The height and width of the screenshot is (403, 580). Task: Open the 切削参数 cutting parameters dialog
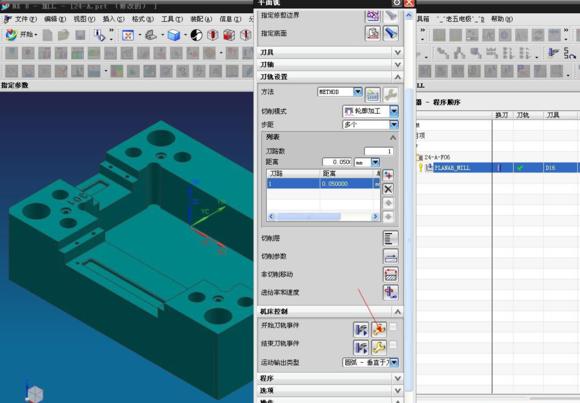coord(390,256)
